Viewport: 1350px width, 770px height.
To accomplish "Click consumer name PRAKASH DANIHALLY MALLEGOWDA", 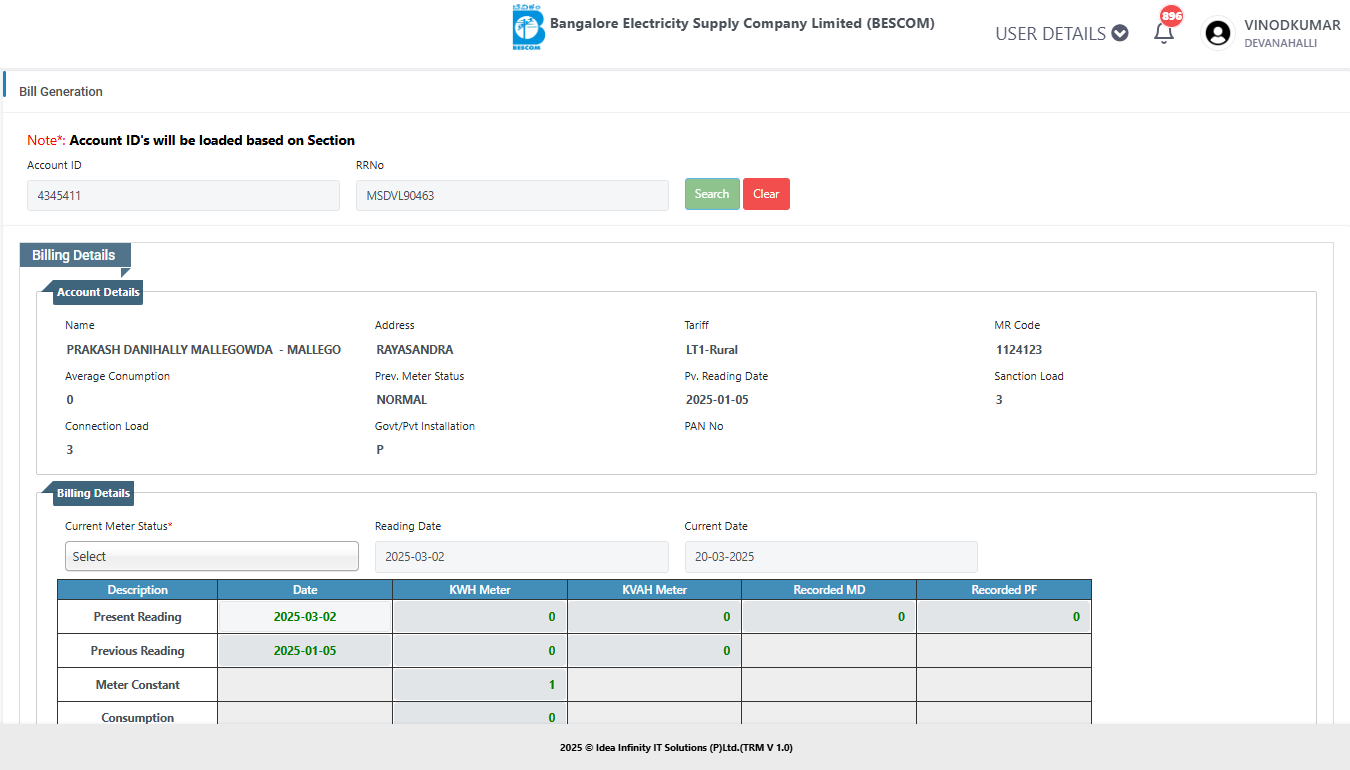I will (x=204, y=350).
